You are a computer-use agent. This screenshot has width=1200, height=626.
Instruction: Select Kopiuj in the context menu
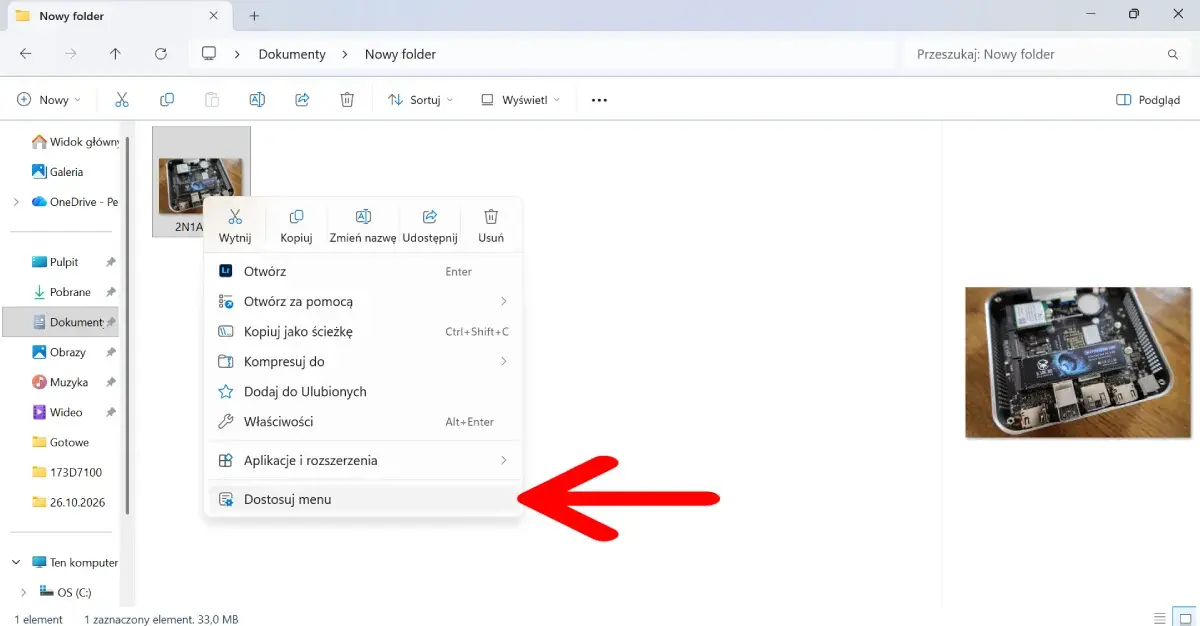coord(296,227)
